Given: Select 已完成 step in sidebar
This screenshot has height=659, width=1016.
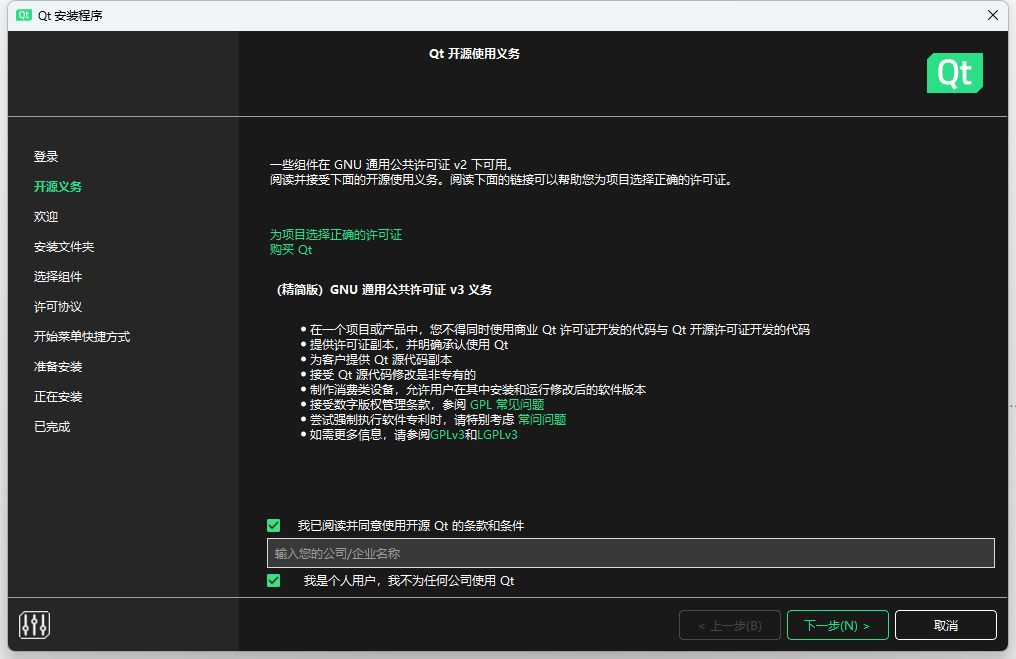Looking at the screenshot, I should click(52, 426).
